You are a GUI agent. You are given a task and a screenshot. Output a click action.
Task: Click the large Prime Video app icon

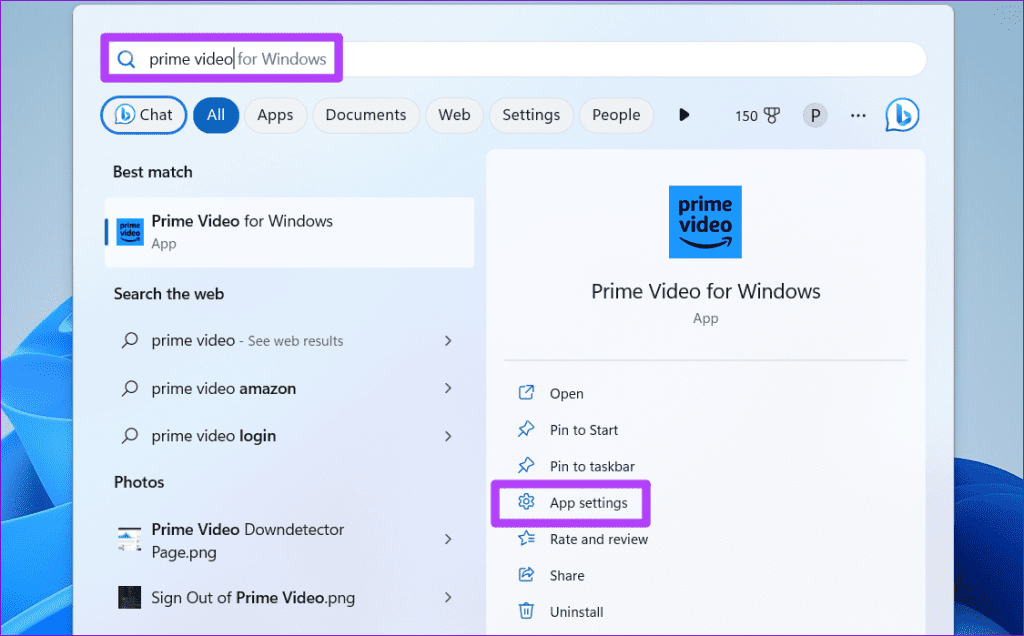click(705, 222)
